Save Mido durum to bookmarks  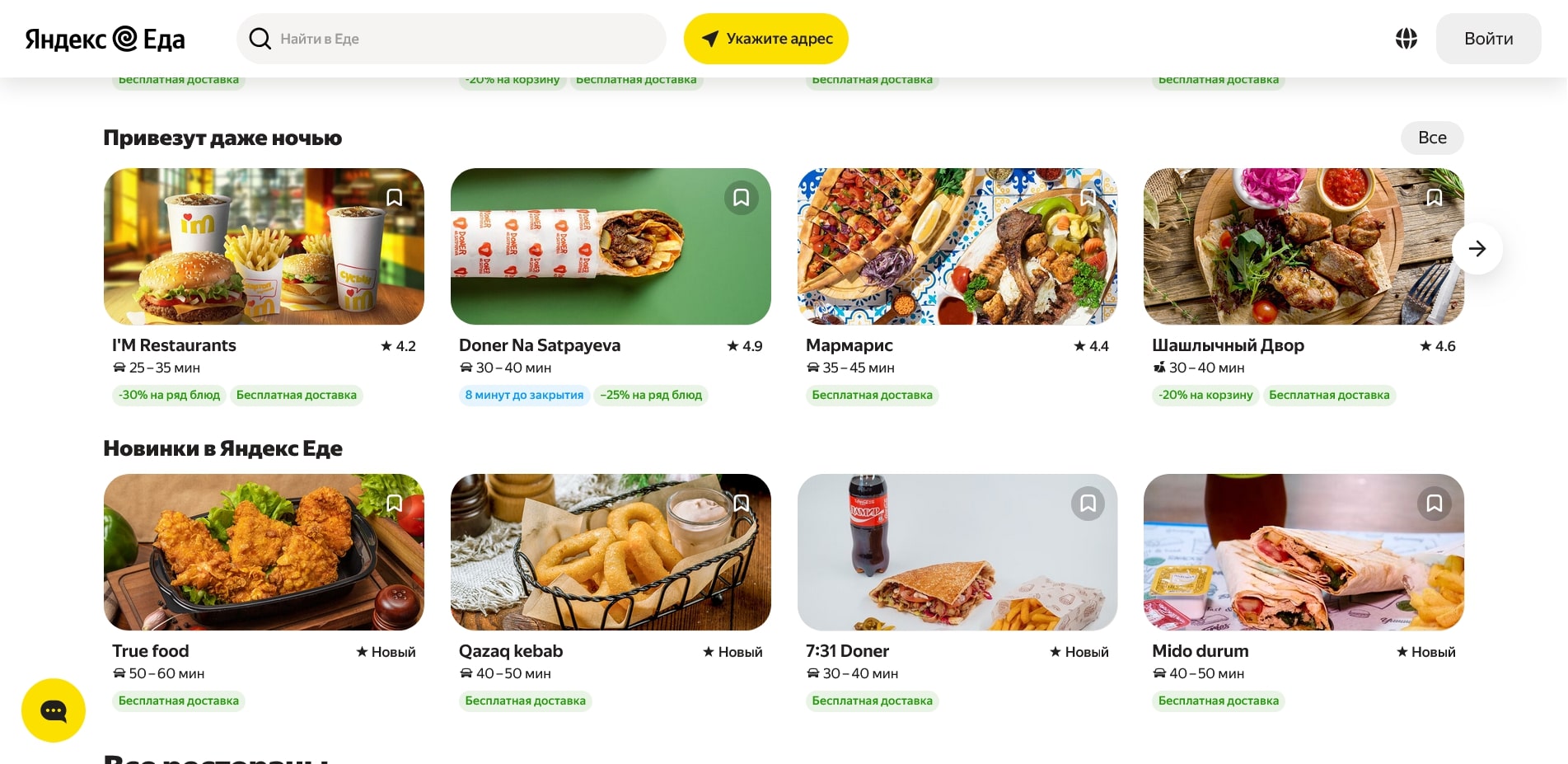1434,504
